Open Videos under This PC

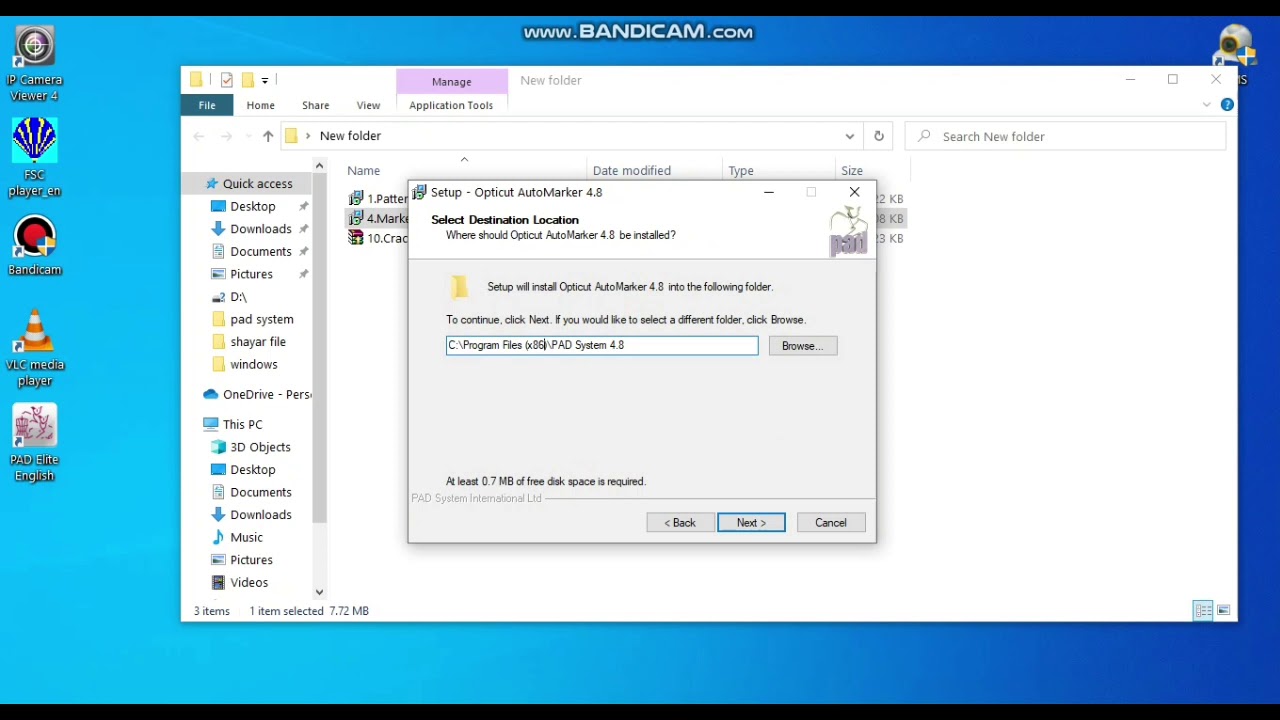pyautogui.click(x=249, y=582)
